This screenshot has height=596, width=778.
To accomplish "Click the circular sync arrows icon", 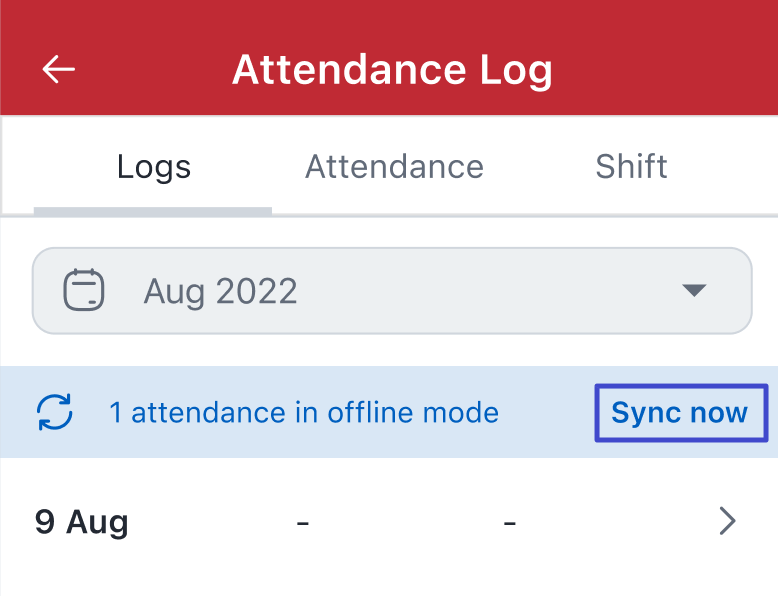I will pos(55,412).
